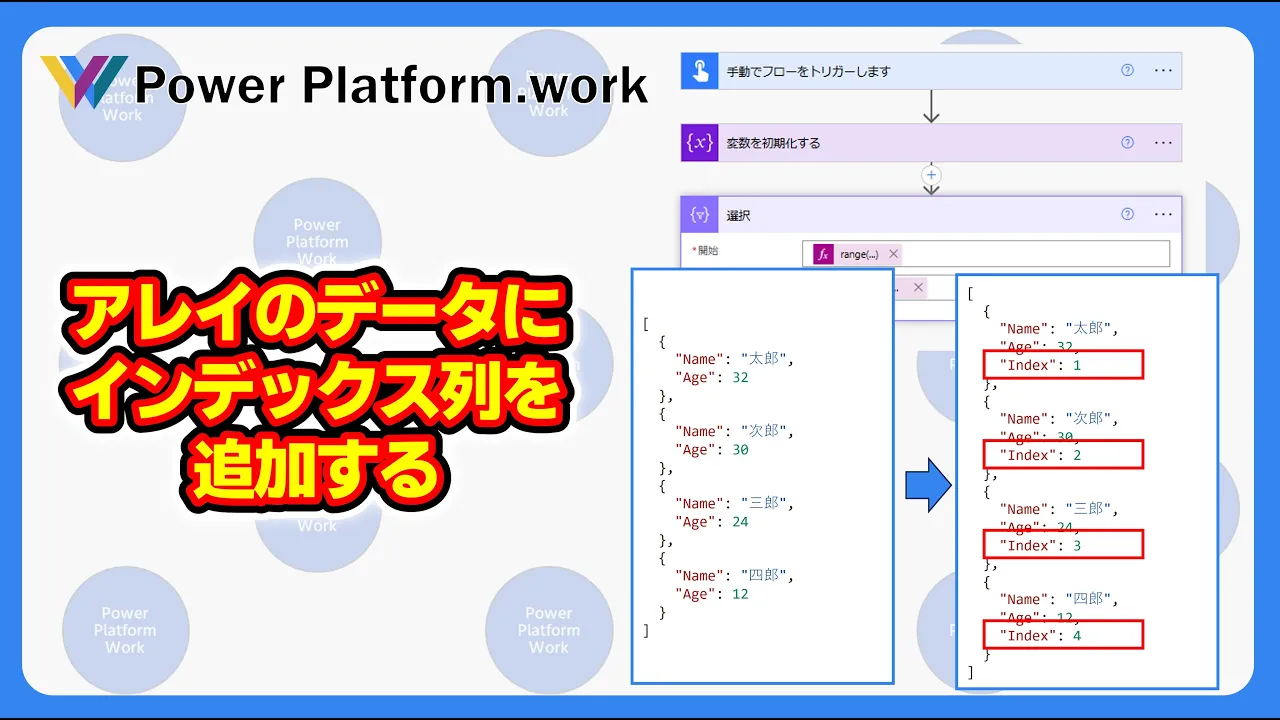Click the "Index": 2 line in the output
Screen dimensions: 1280x720
(x=1062, y=455)
